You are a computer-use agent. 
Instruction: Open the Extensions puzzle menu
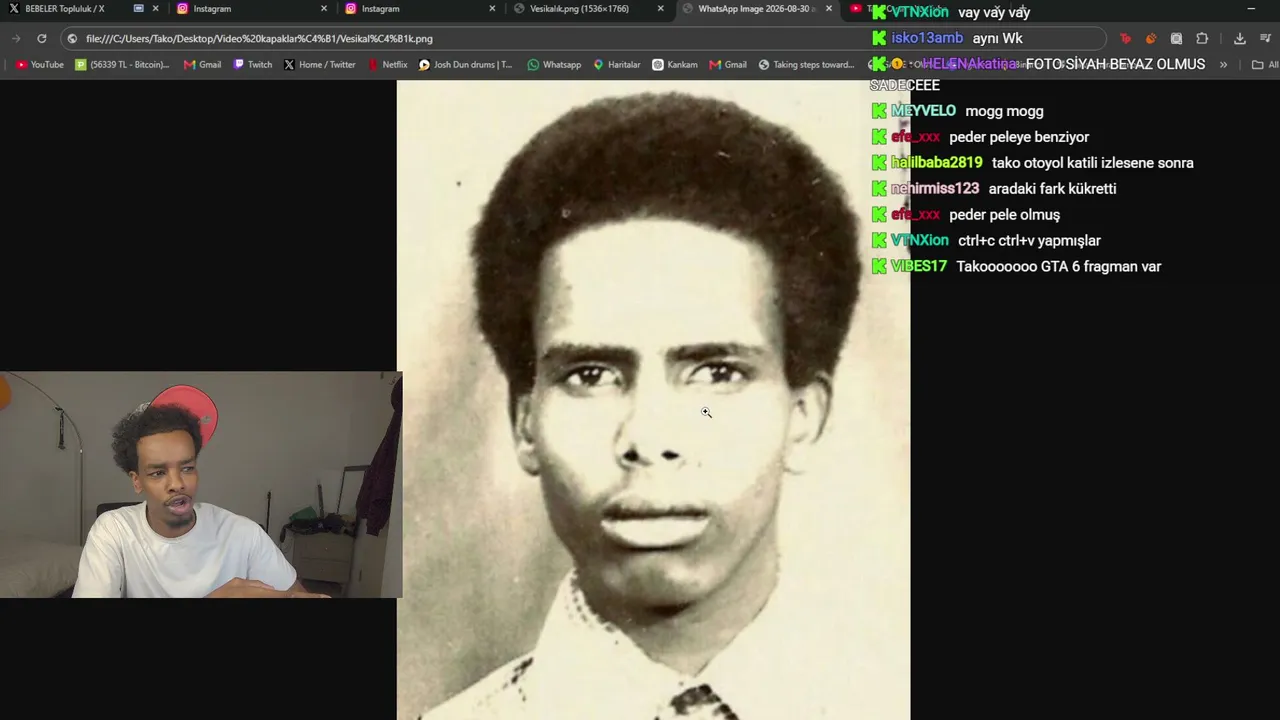click(x=1202, y=38)
